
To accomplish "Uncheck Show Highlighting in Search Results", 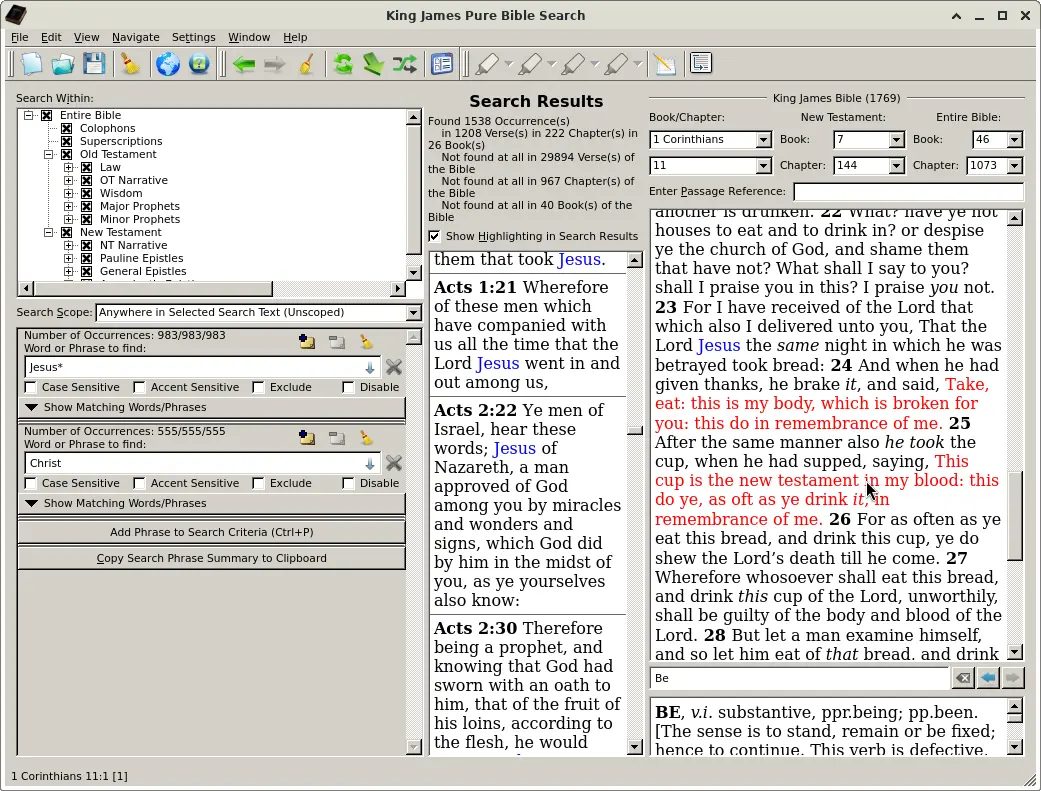I will (x=434, y=236).
